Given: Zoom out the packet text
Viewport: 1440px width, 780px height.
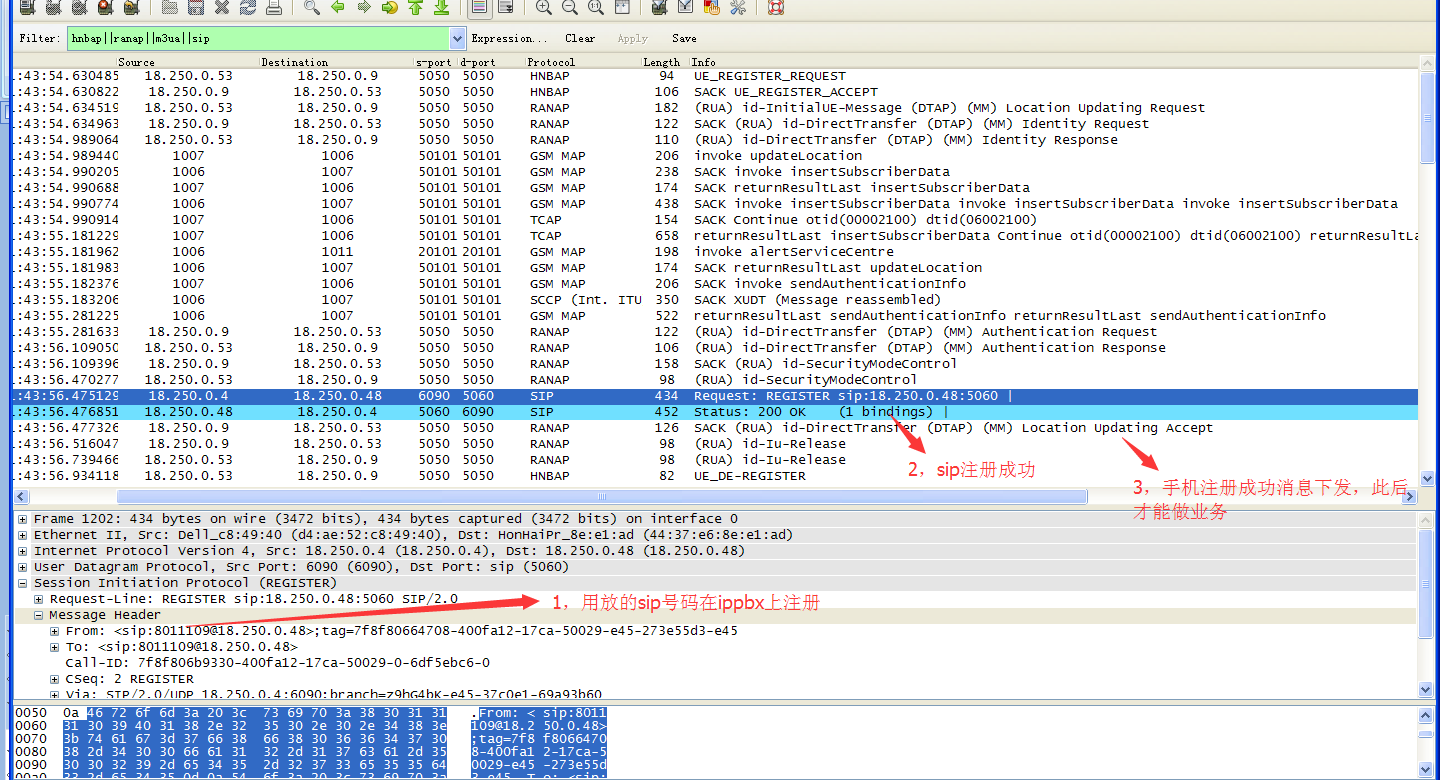Looking at the screenshot, I should click(x=570, y=8).
